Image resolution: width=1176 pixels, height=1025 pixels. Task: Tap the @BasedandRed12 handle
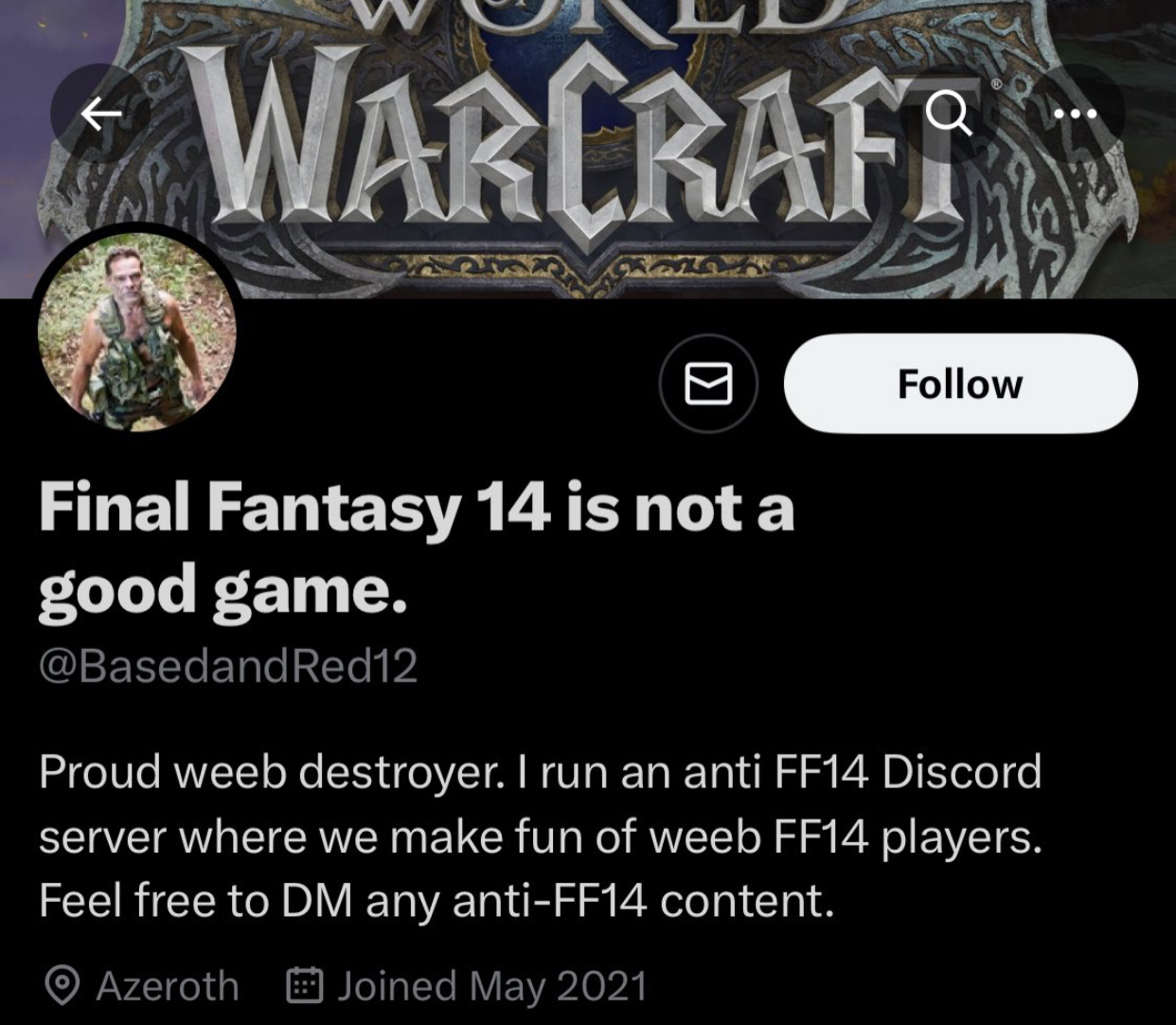(x=228, y=666)
